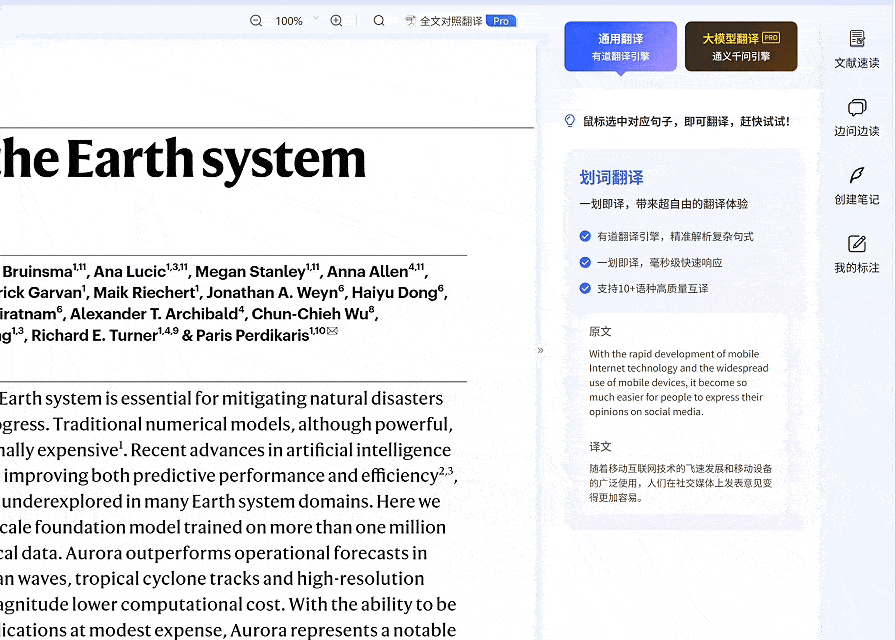Viewport: 896px width, 640px height.
Task: Click the check icon beside 有道翻译引擎，精准解析复杂句式
Action: (x=585, y=236)
